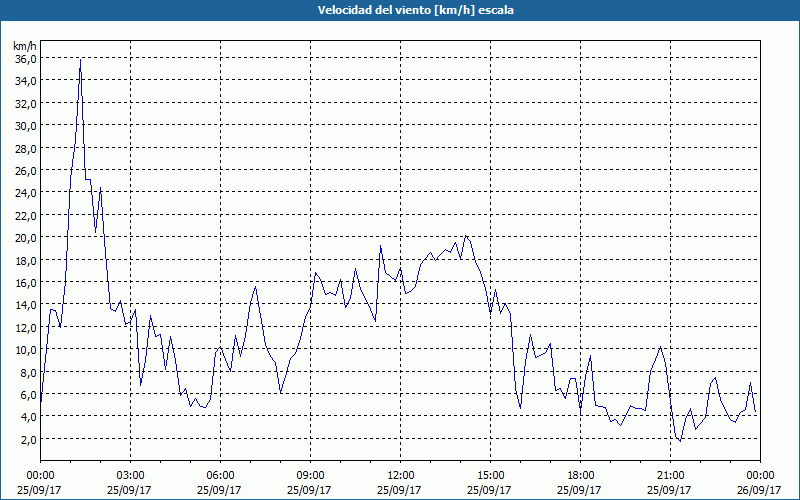Image resolution: width=800 pixels, height=500 pixels.
Task: Click the 14,0 y-axis value
Action: click(x=27, y=305)
